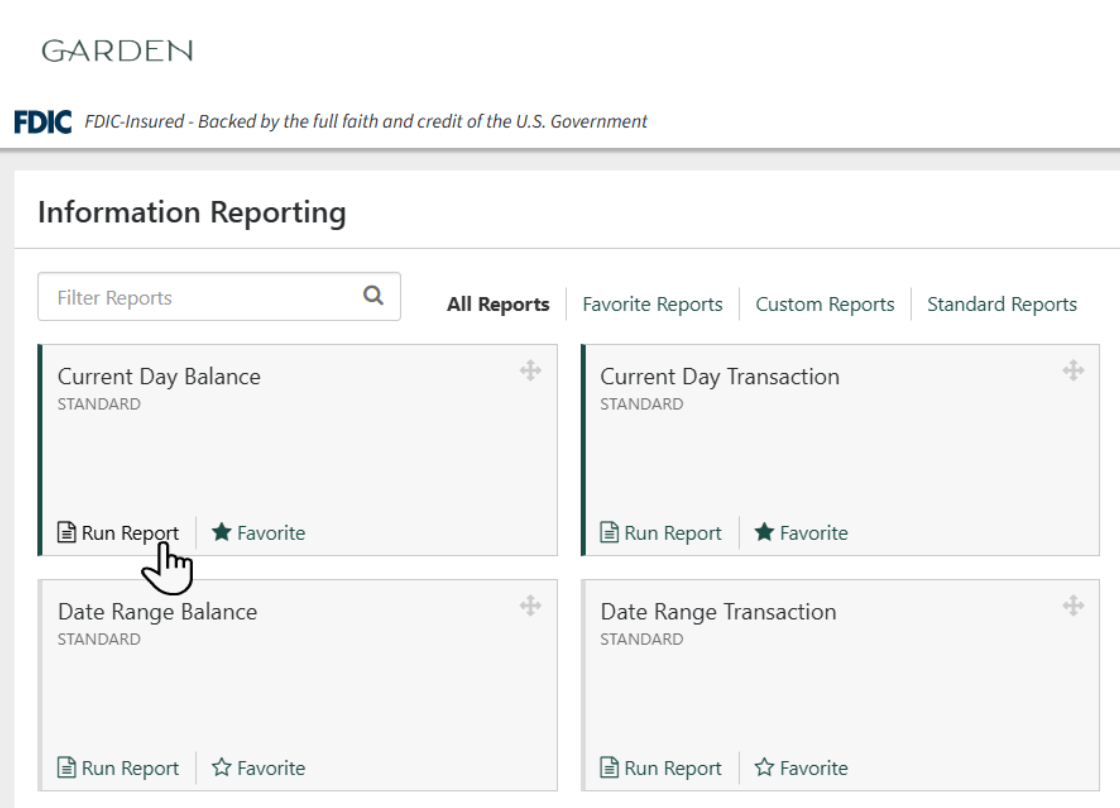This screenshot has height=808, width=1120.
Task: Click the Information Reporting heading
Action: coord(192,213)
